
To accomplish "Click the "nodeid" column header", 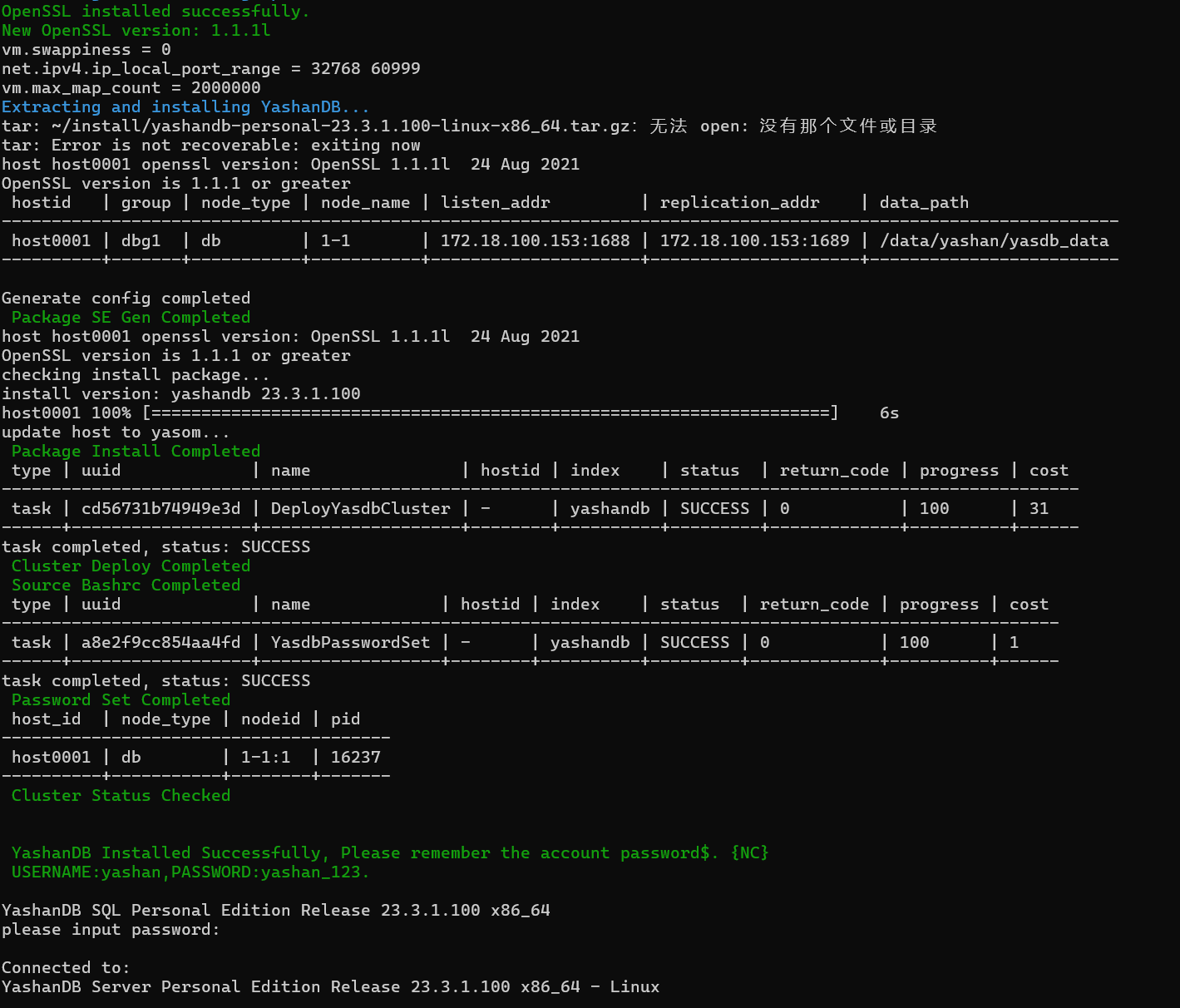I will coord(271,719).
